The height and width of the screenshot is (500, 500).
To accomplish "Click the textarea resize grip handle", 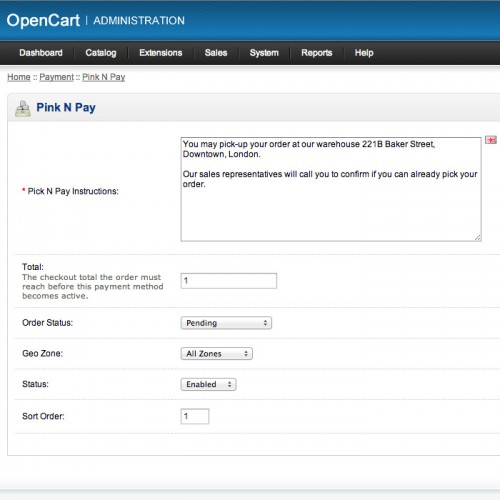I will click(478, 238).
